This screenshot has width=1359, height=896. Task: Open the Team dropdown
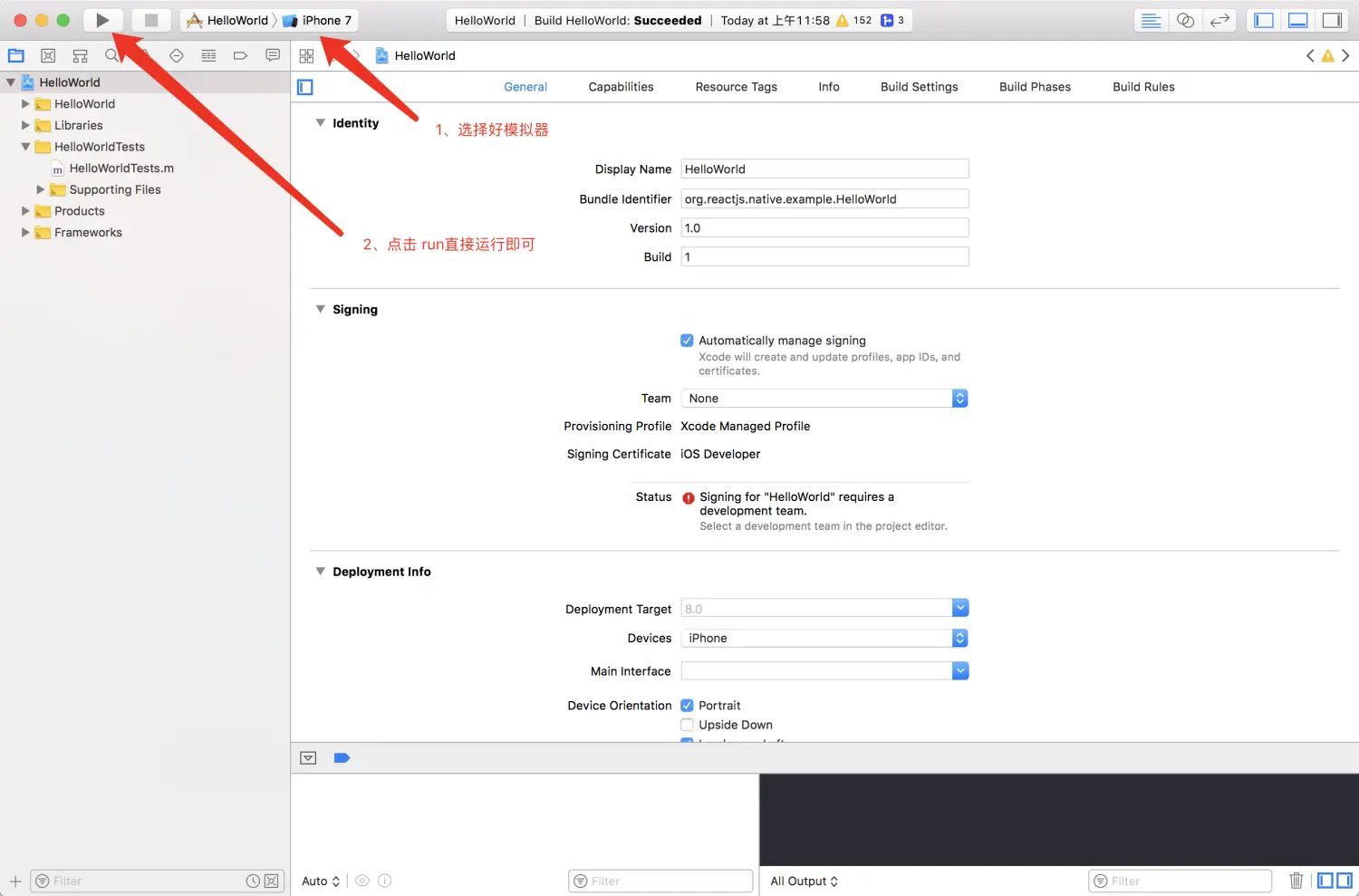(824, 399)
